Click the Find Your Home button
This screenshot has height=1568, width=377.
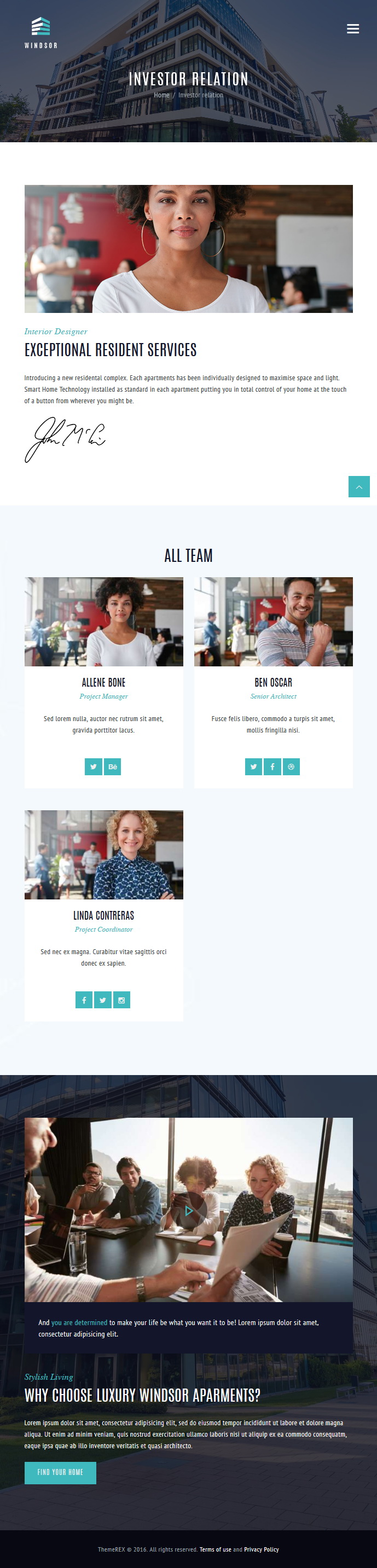pyautogui.click(x=60, y=1472)
